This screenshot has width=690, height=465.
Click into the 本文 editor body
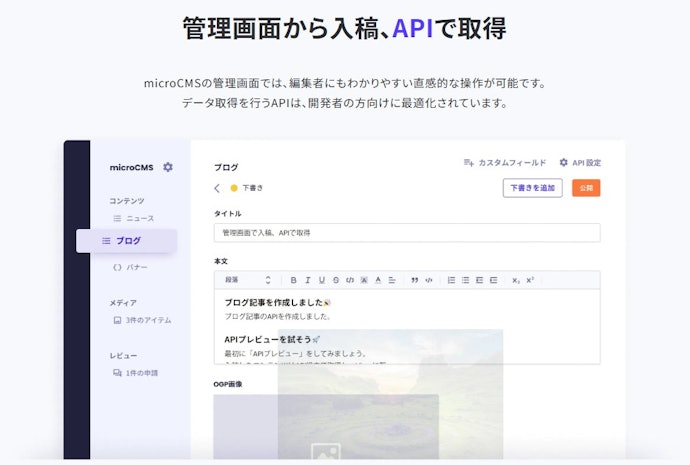[407, 326]
